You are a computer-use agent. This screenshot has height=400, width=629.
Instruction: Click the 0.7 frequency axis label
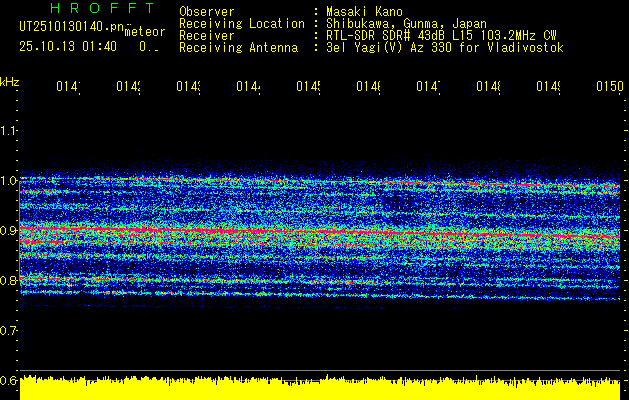point(8,330)
